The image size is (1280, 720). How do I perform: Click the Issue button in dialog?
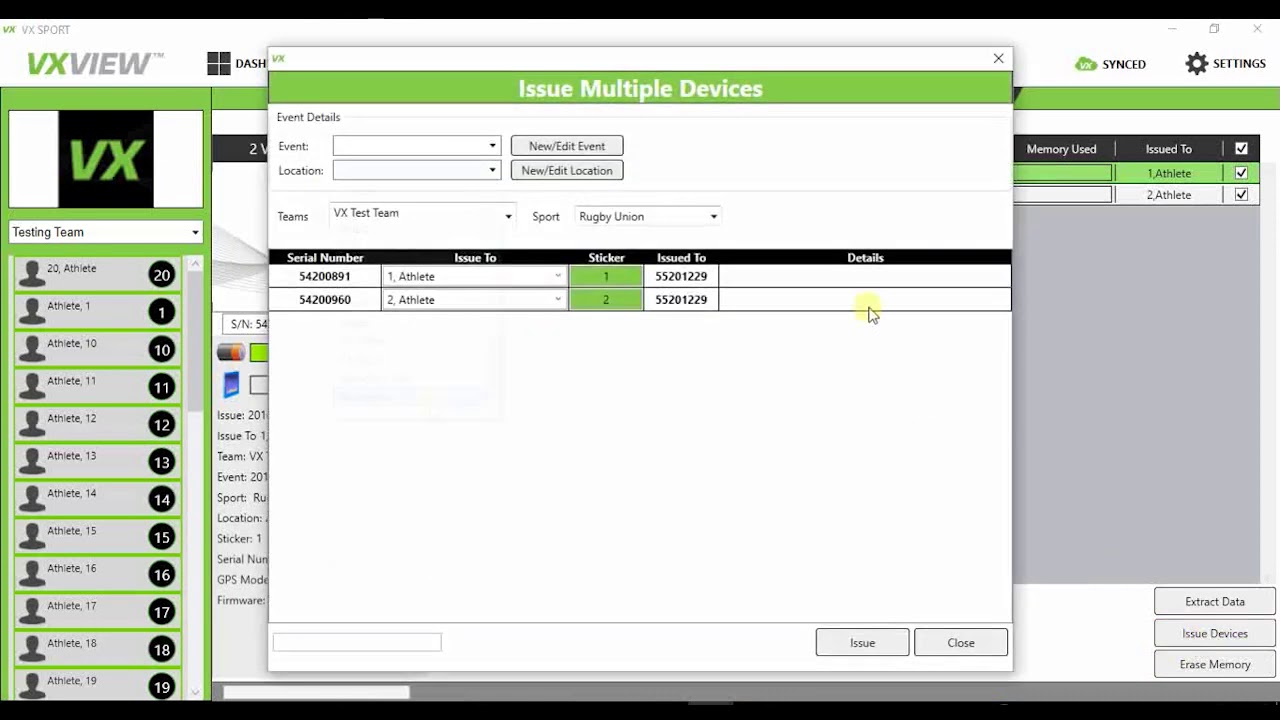(x=862, y=643)
